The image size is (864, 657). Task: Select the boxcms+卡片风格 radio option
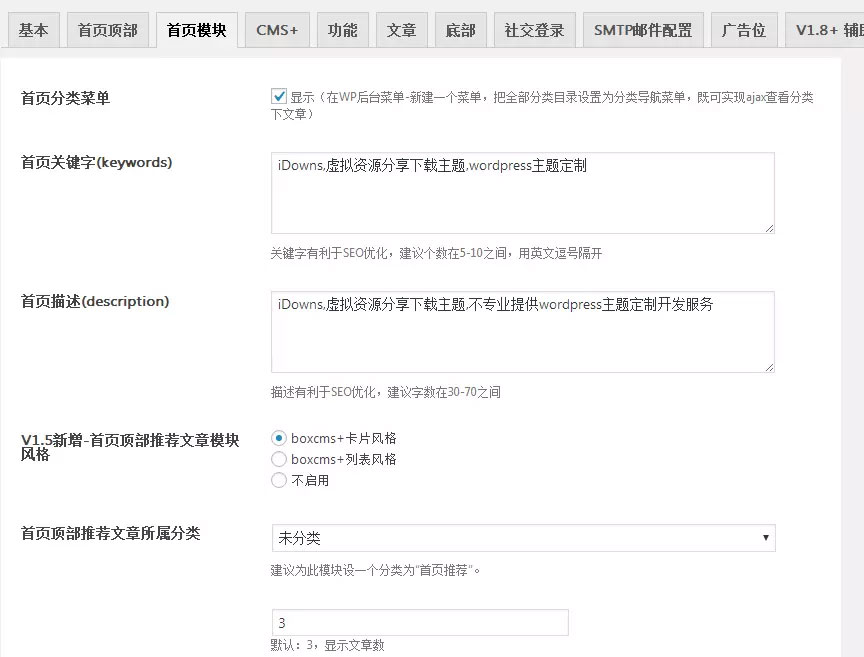pos(279,438)
